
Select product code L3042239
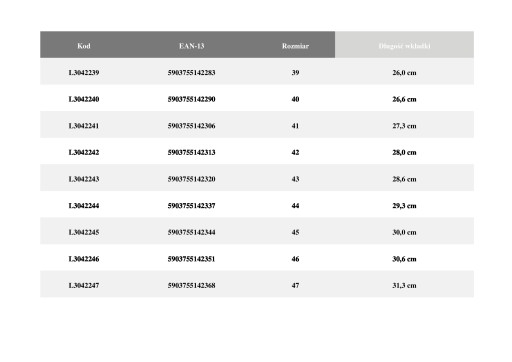[x=84, y=73]
